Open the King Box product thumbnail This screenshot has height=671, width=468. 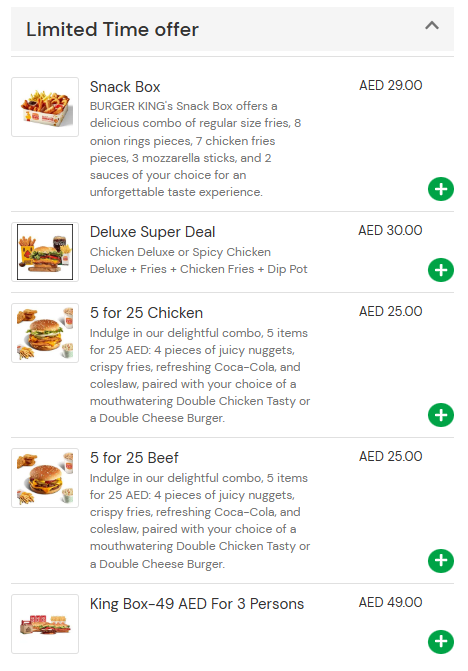point(45,624)
